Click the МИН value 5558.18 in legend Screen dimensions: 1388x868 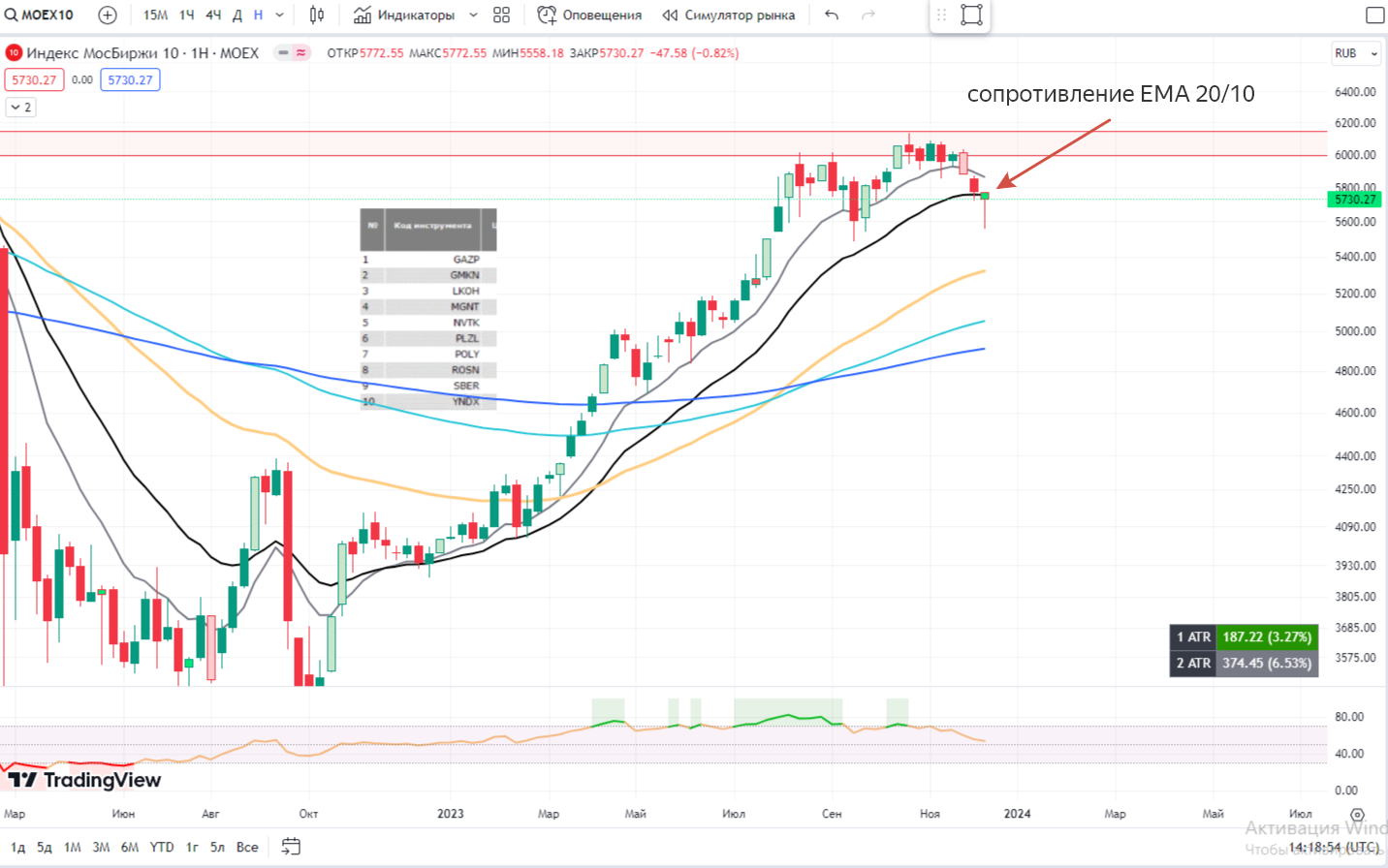542,53
